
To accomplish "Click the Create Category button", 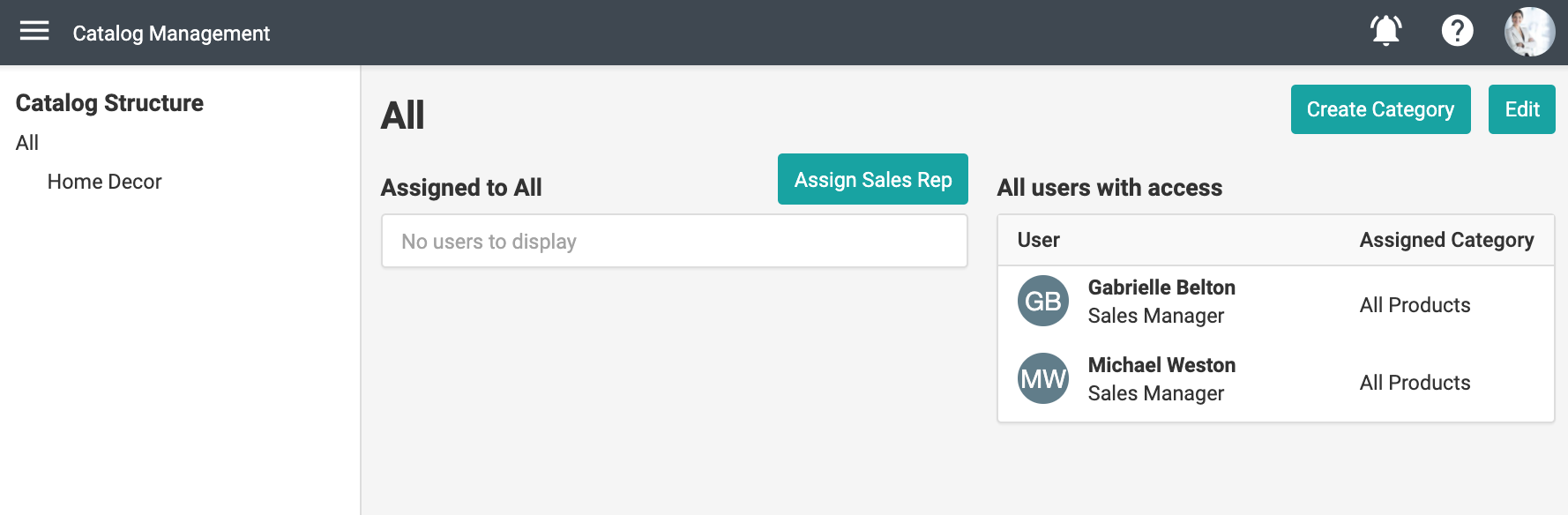I will pos(1380,109).
